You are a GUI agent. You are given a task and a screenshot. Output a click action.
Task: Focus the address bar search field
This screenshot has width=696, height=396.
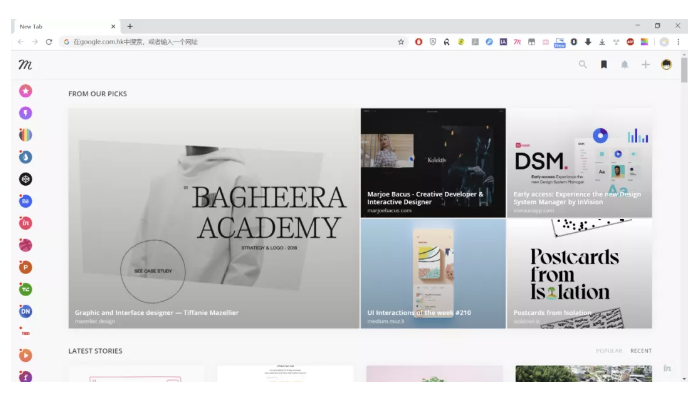coord(234,42)
